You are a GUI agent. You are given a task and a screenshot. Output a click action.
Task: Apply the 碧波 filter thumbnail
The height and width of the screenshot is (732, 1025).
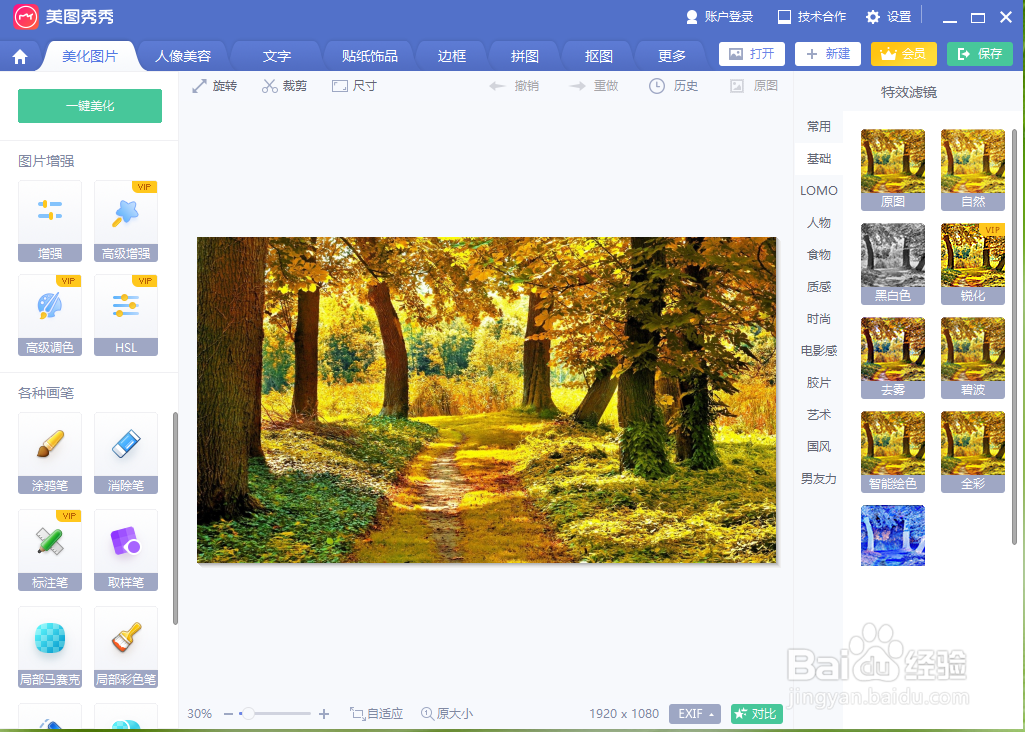[973, 358]
